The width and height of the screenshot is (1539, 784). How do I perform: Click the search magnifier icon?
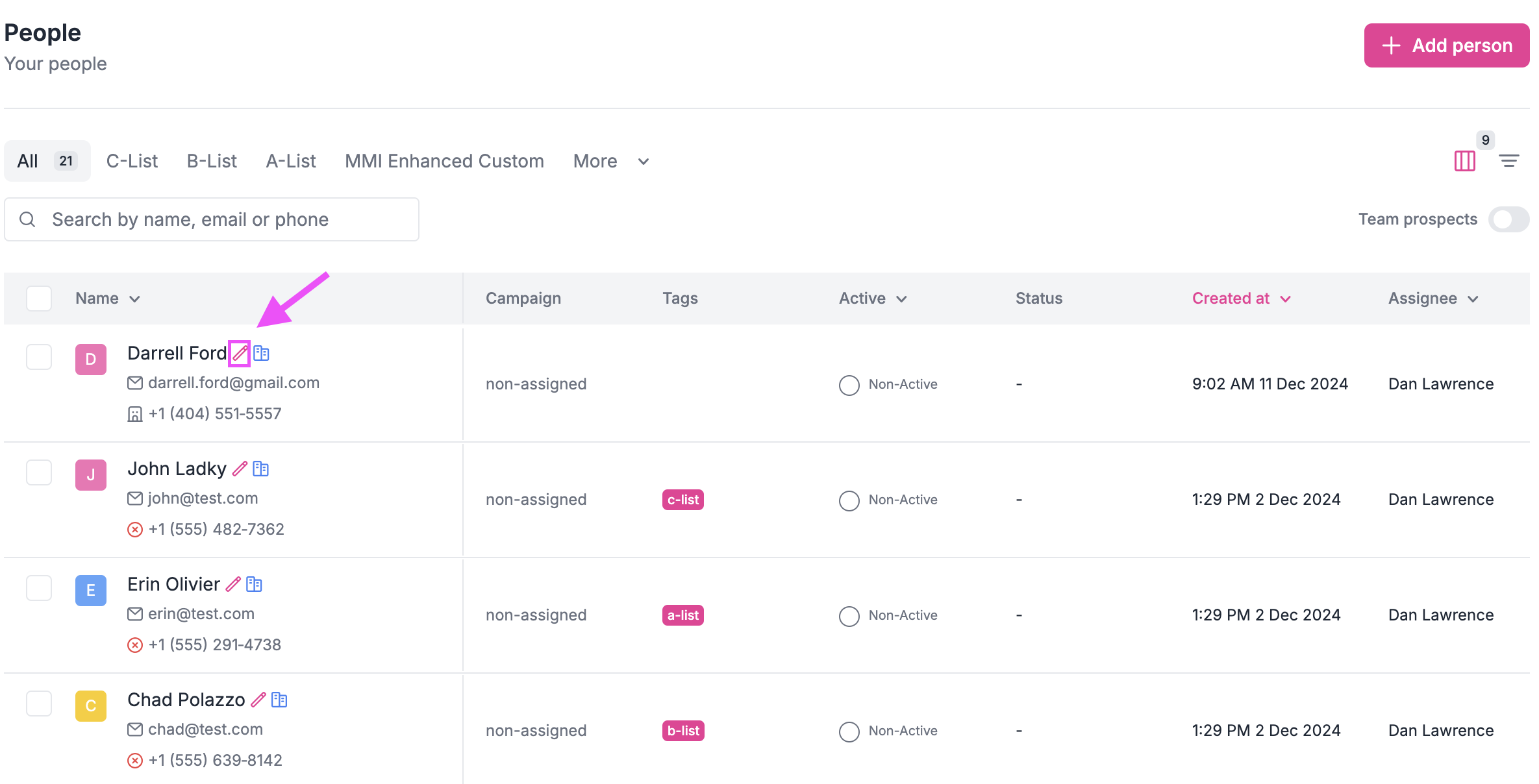tap(27, 219)
